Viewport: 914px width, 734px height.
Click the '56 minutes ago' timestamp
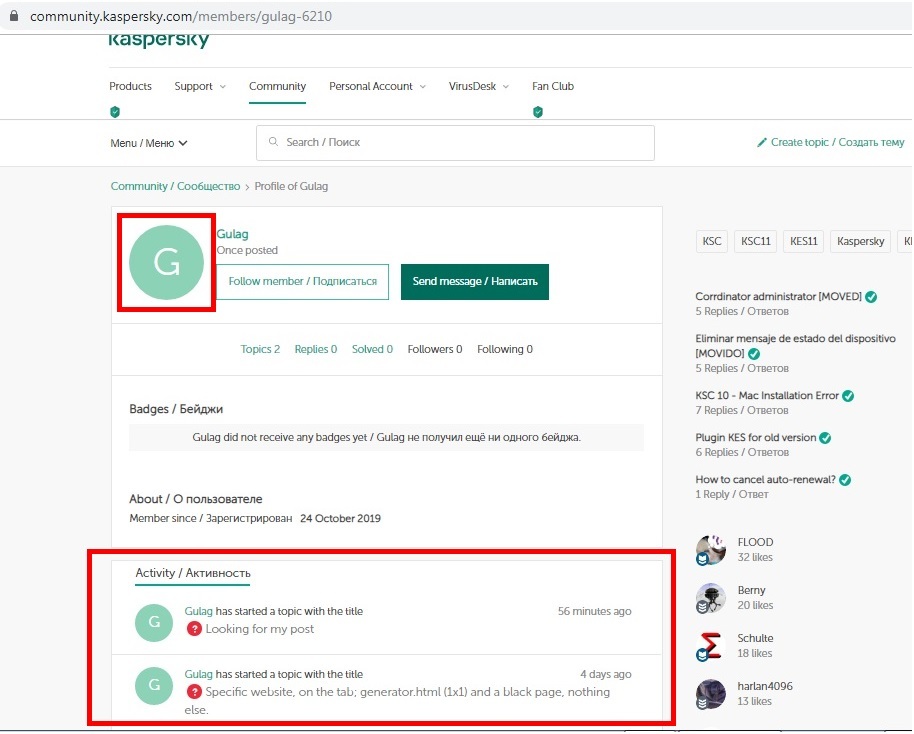[x=595, y=611]
